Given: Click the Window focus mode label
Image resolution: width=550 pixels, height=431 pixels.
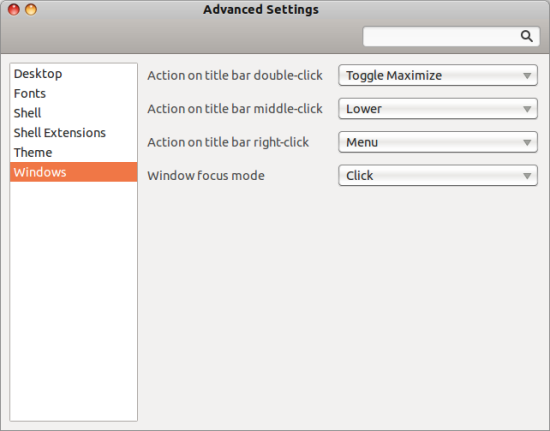Looking at the screenshot, I should click(206, 175).
